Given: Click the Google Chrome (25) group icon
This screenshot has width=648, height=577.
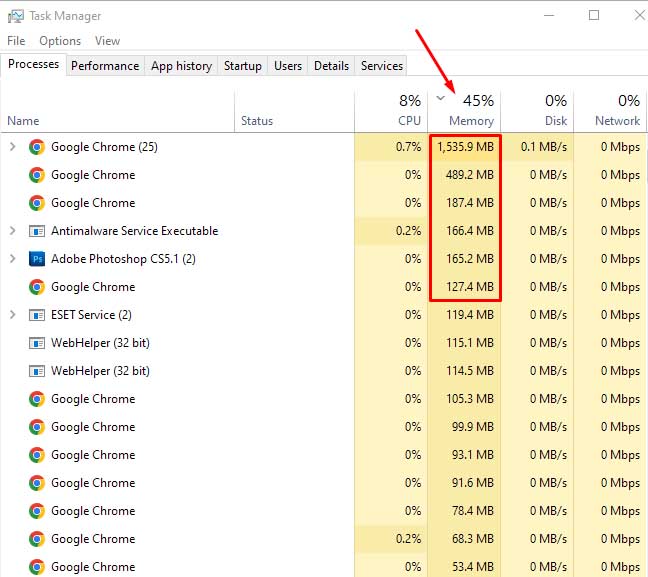Looking at the screenshot, I should point(37,147).
